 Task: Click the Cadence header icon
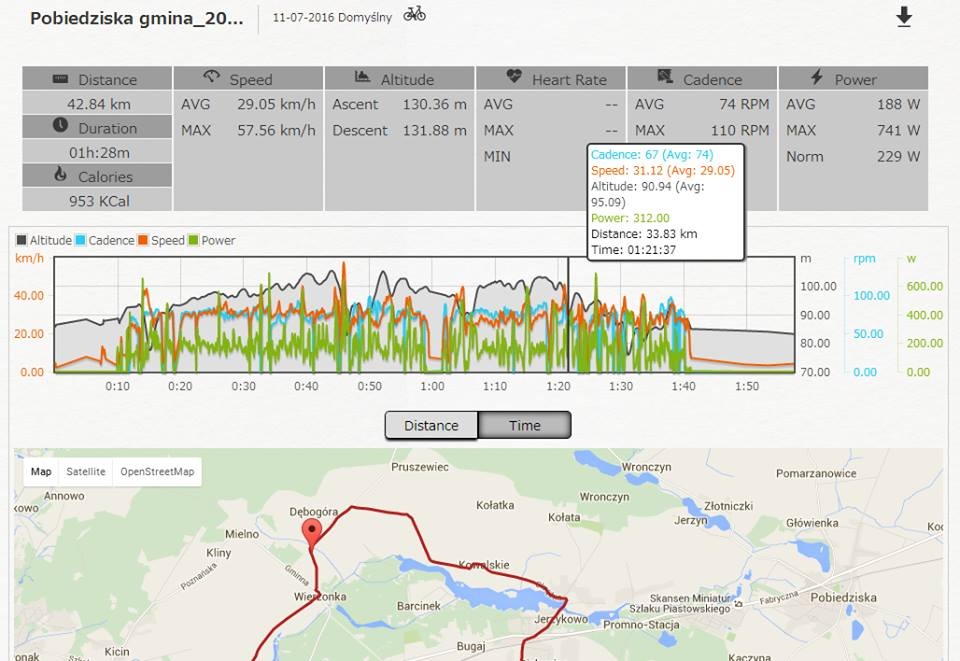tap(665, 77)
